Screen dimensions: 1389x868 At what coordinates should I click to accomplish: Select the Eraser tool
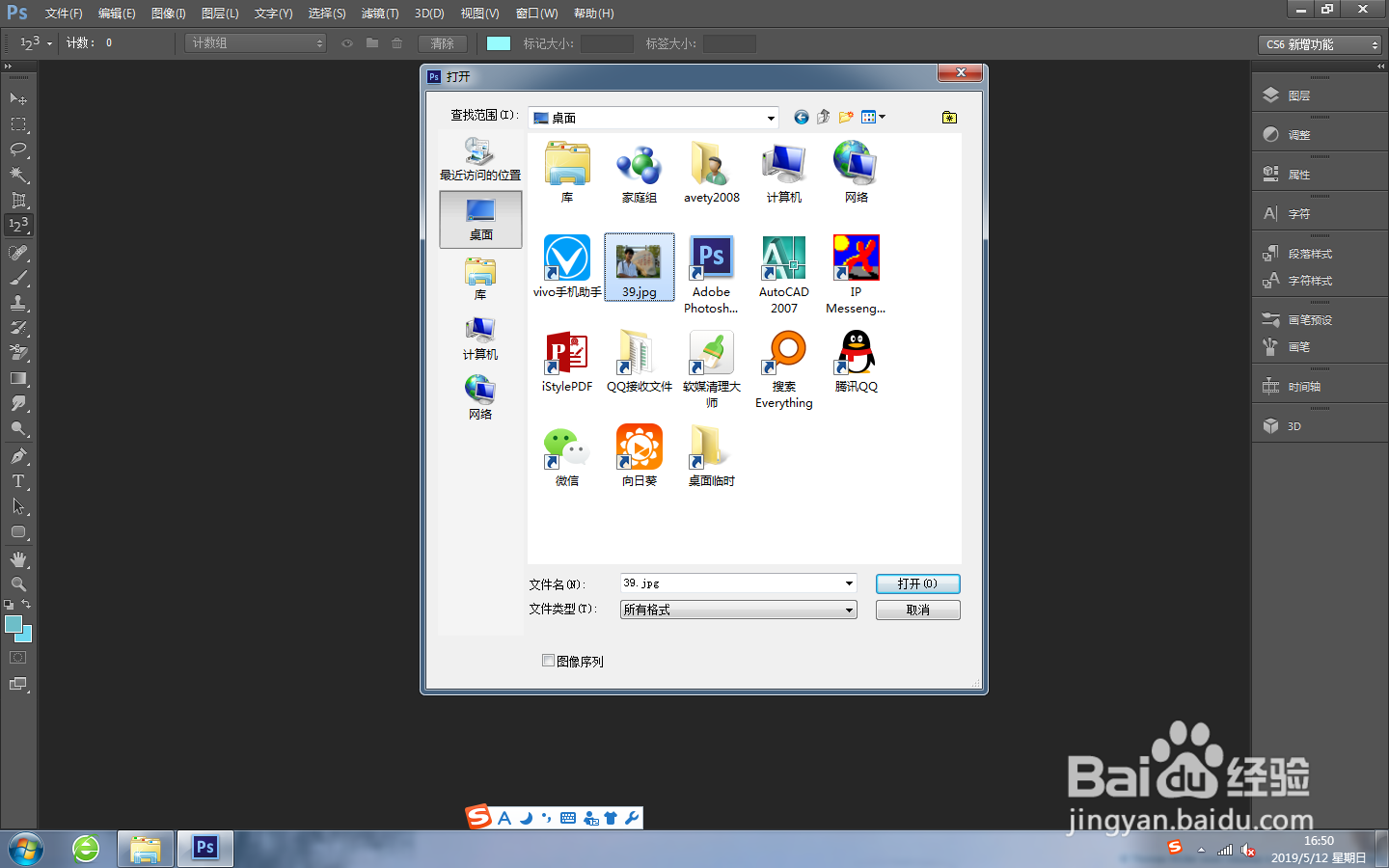click(18, 353)
